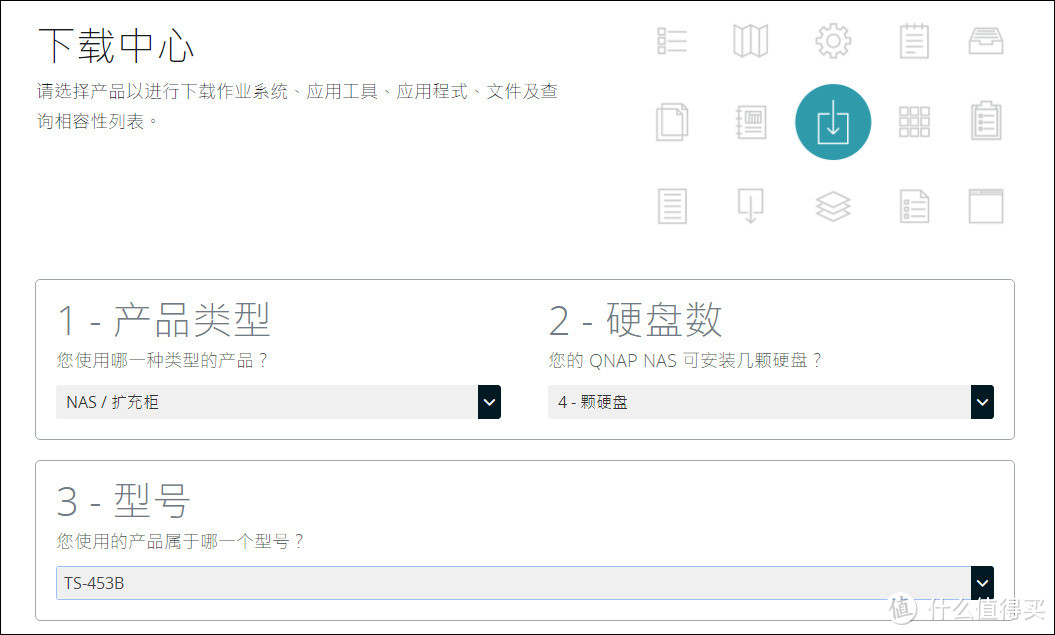Open the product type dropdown arrow

(x=489, y=402)
